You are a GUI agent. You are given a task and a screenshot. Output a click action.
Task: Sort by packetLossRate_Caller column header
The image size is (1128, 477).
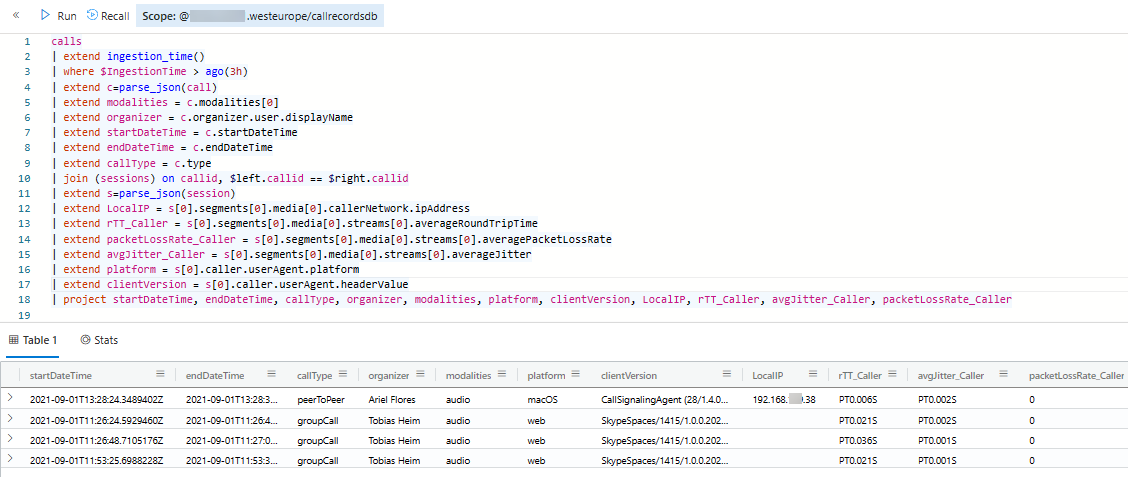1076,376
